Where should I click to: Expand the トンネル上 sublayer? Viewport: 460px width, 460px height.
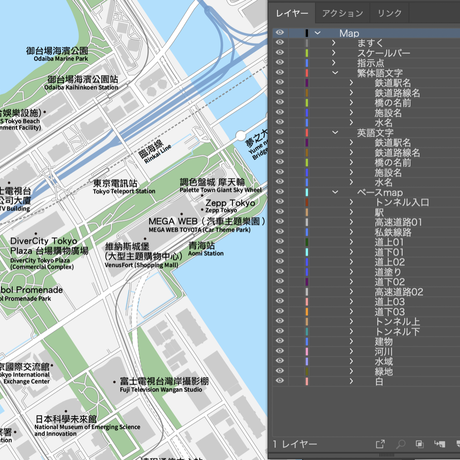pos(351,321)
